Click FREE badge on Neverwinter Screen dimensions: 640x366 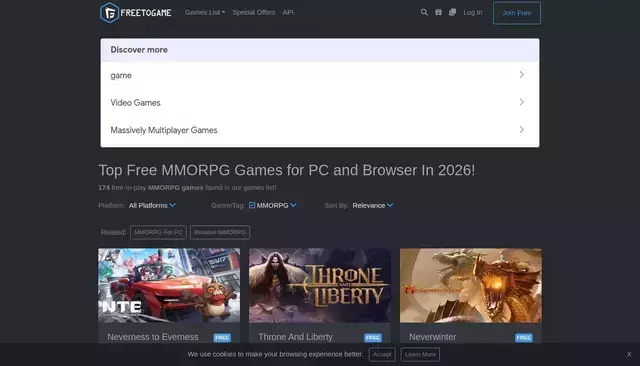[x=524, y=337]
